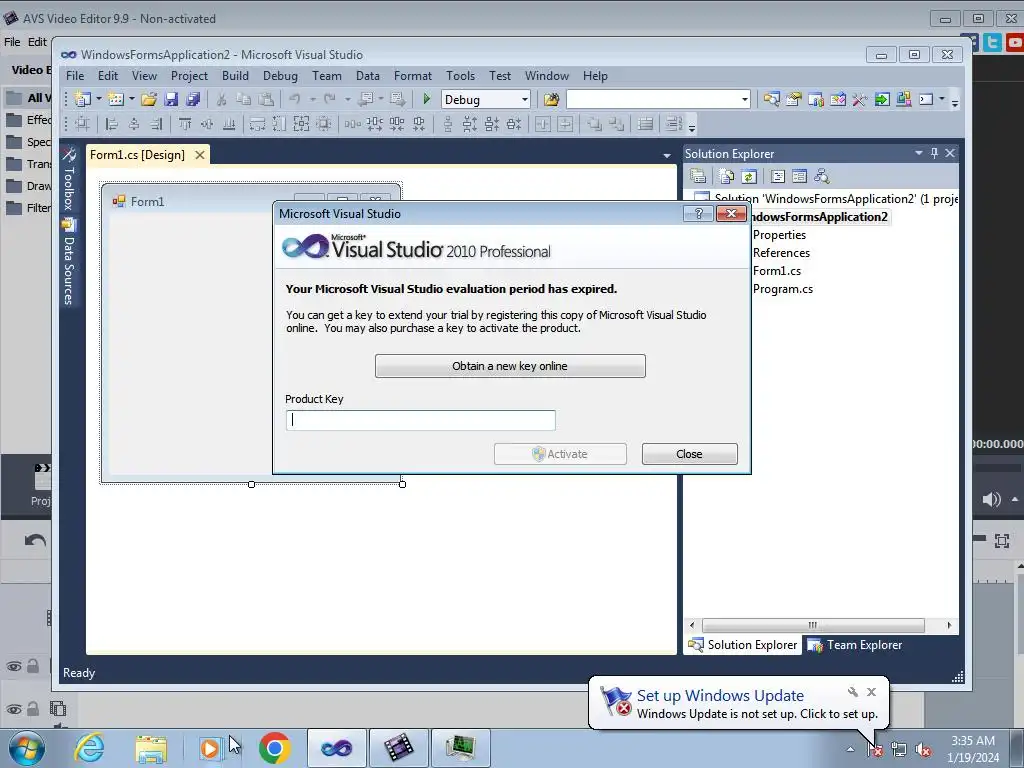Click View Class Diagram icon in Solution Explorer
Image resolution: width=1024 pixels, height=768 pixels.
click(822, 176)
